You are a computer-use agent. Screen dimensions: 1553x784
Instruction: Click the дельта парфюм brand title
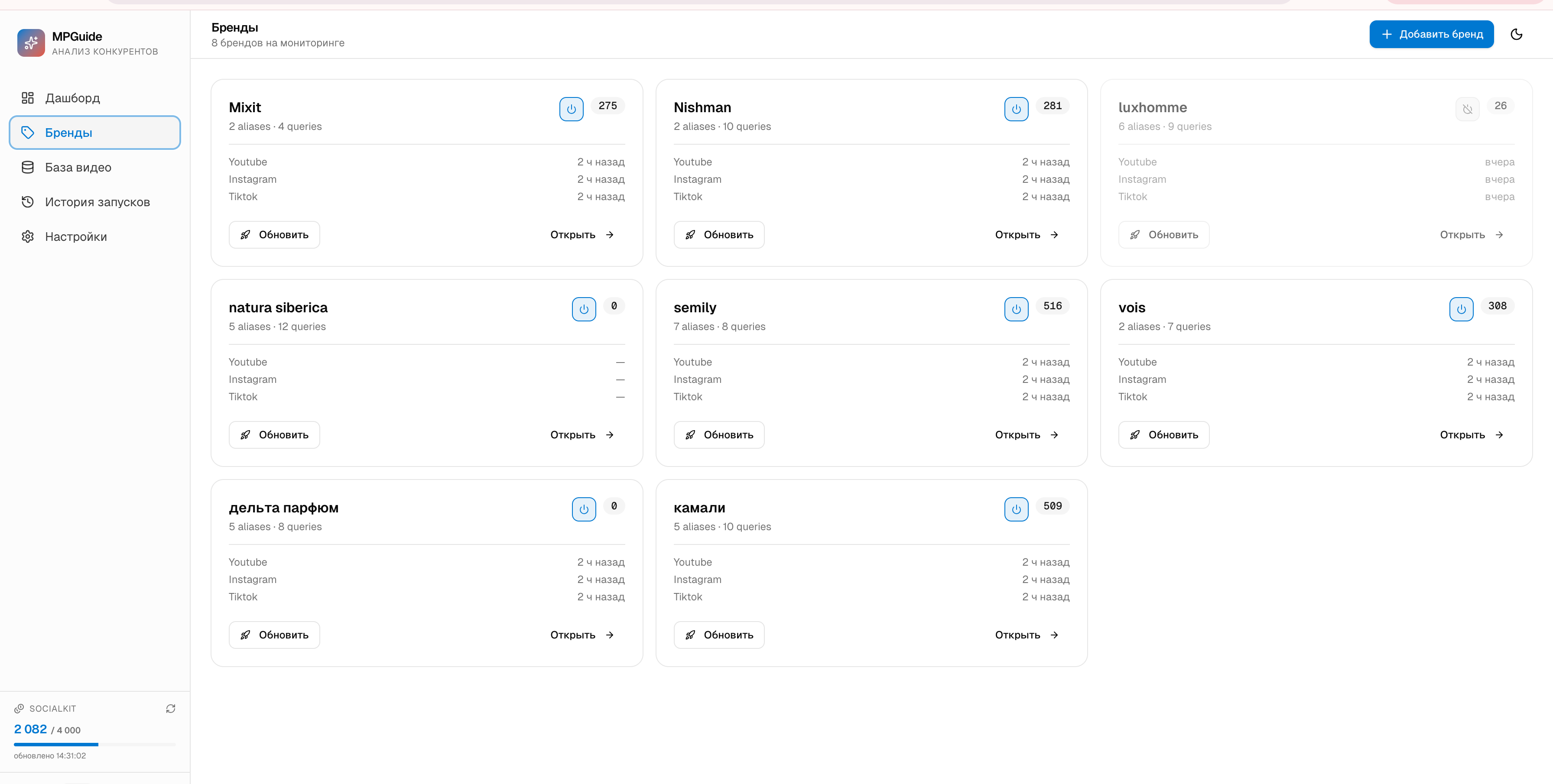283,508
